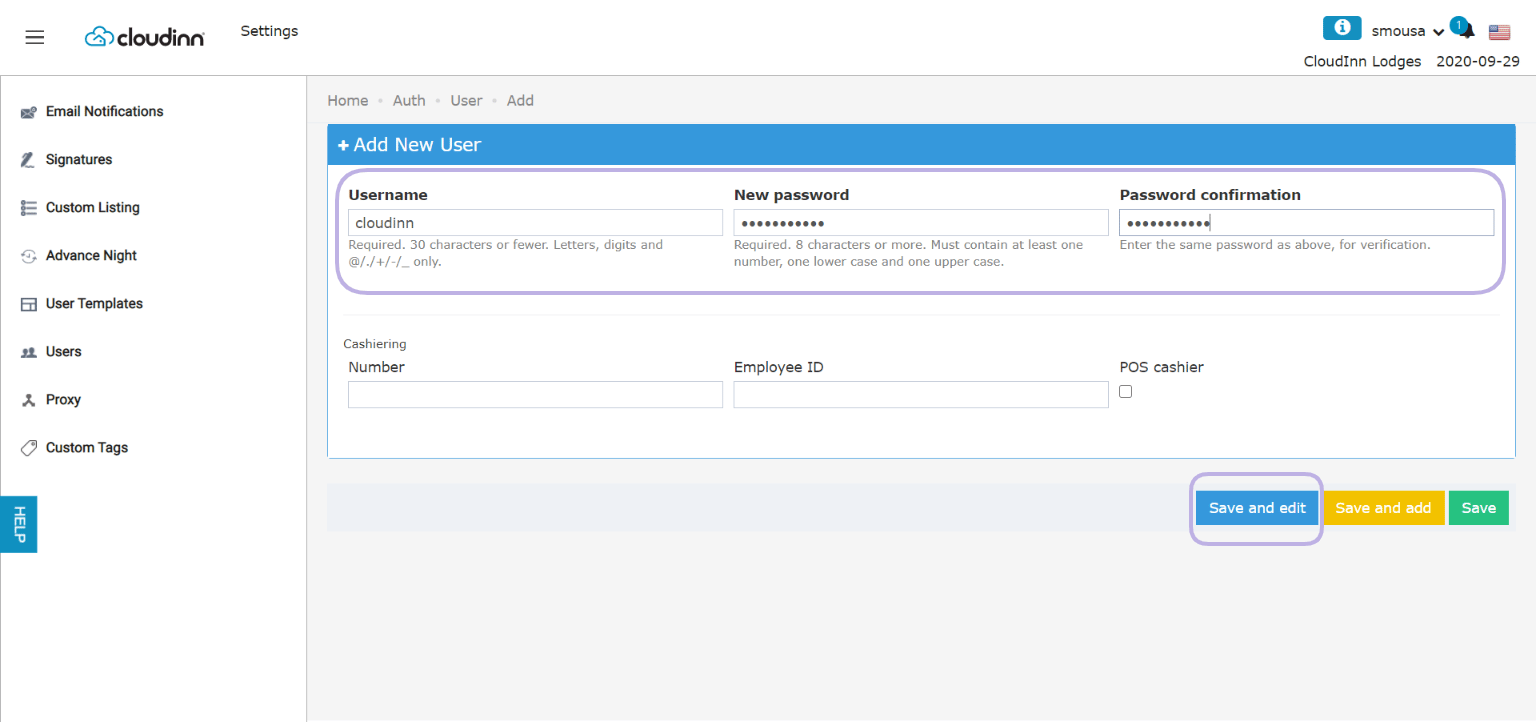
Task: Open the HELP side tab
Action: pos(18,524)
